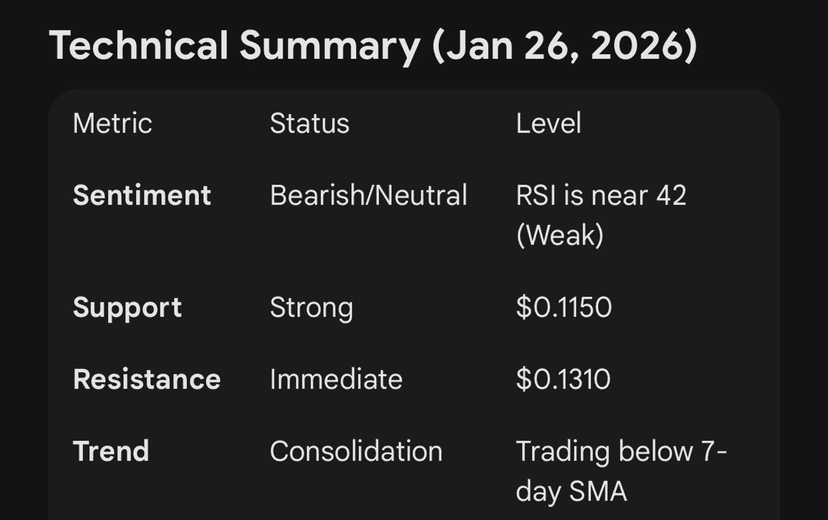Select the Support row label
The image size is (828, 520).
[127, 307]
